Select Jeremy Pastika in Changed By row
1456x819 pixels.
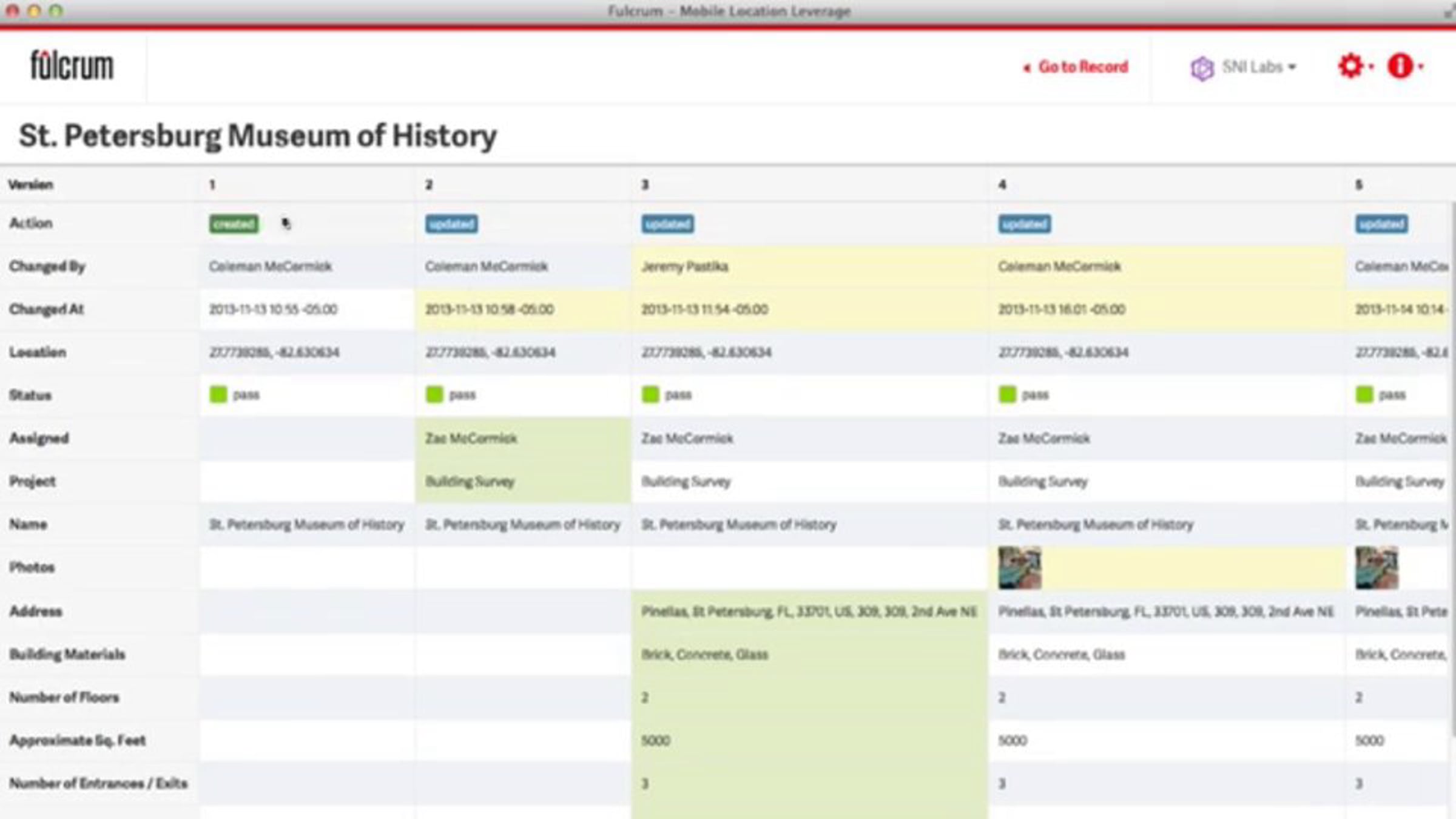[x=684, y=266]
